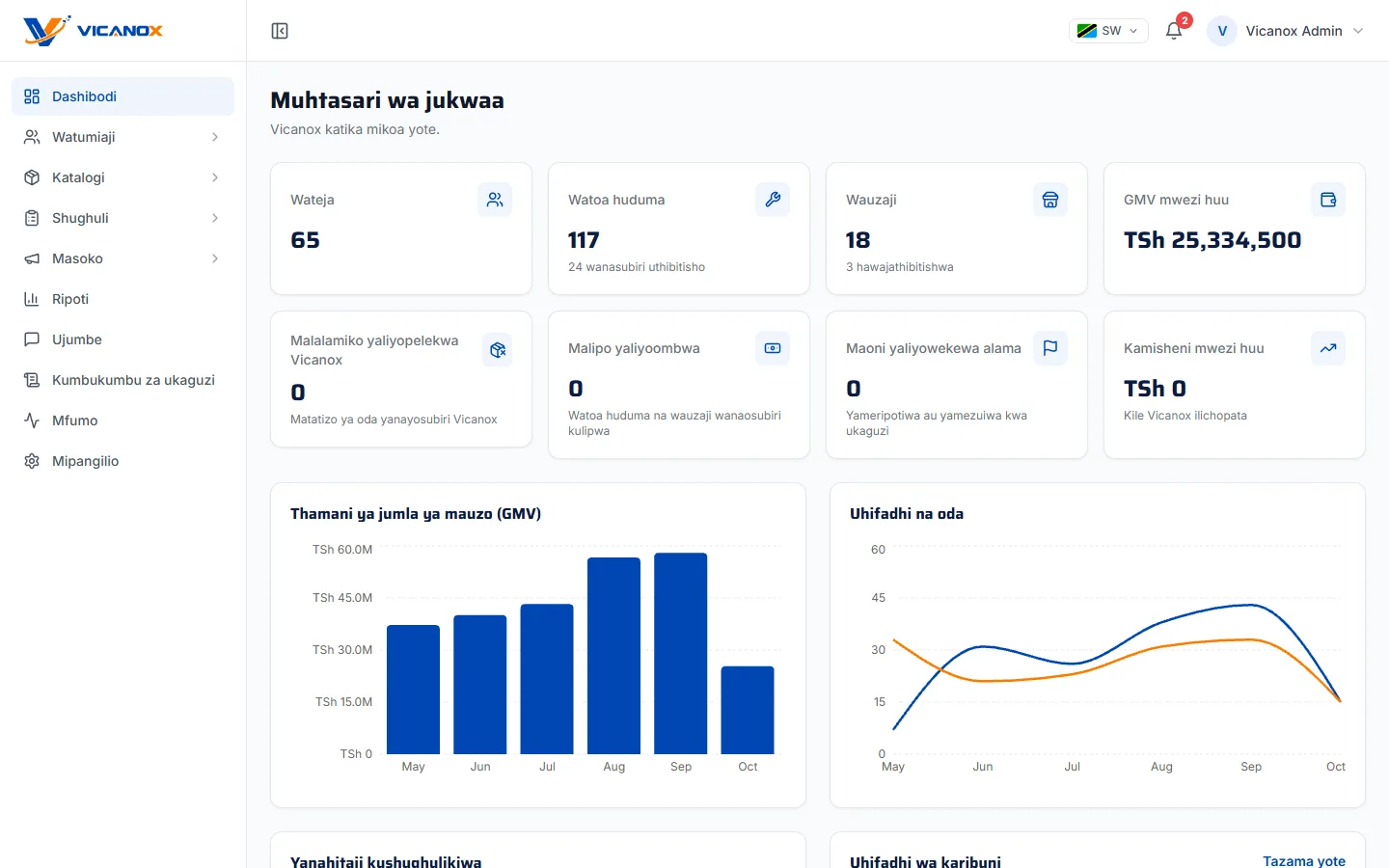Click the Vicanox logo
The width and height of the screenshot is (1389, 868).
pos(93,31)
